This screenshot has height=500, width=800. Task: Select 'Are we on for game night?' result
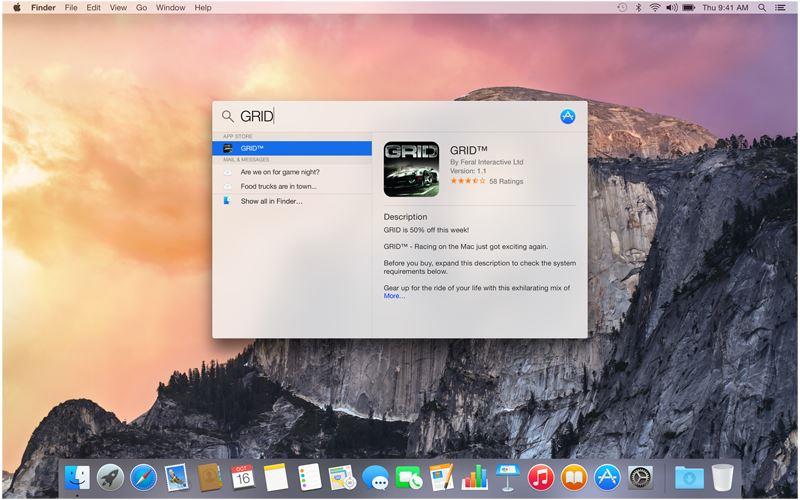(292, 172)
